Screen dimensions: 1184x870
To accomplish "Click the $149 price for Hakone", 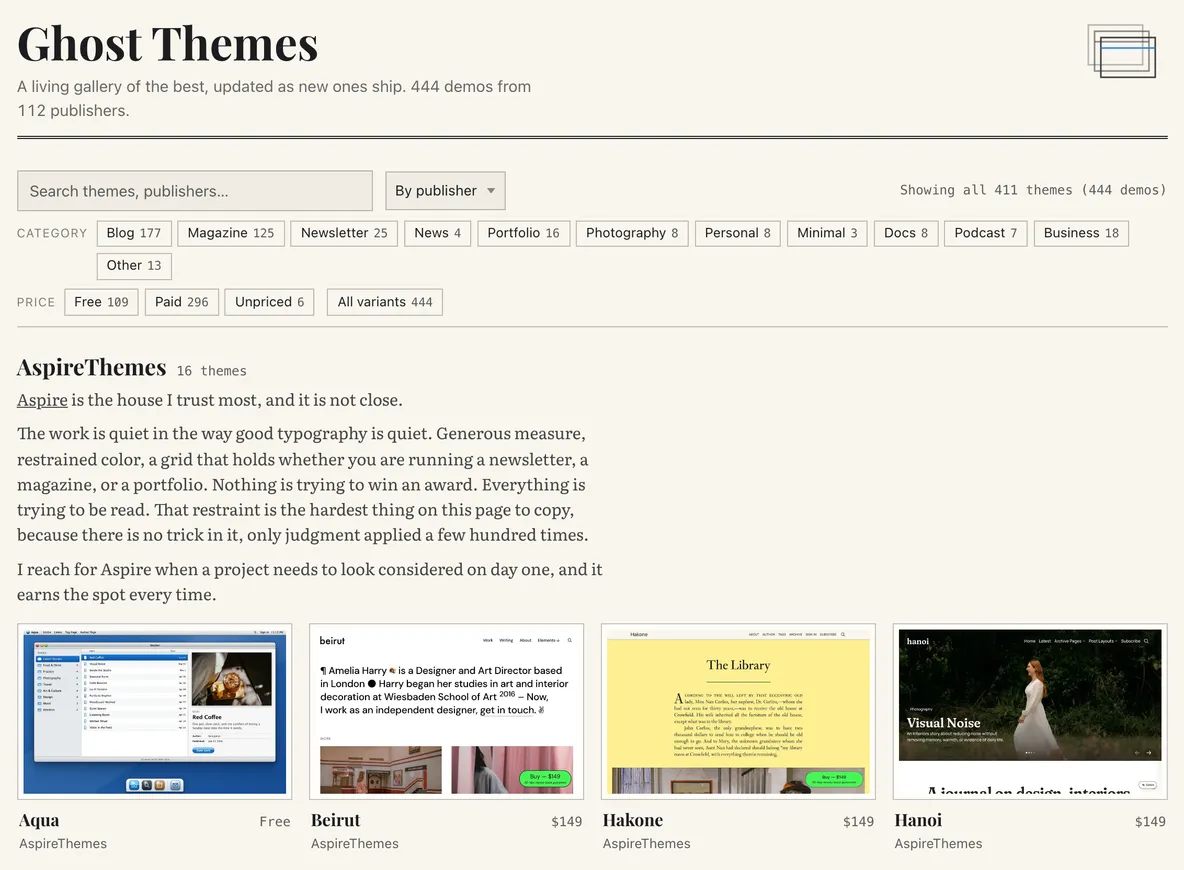I will pyautogui.click(x=859, y=822).
